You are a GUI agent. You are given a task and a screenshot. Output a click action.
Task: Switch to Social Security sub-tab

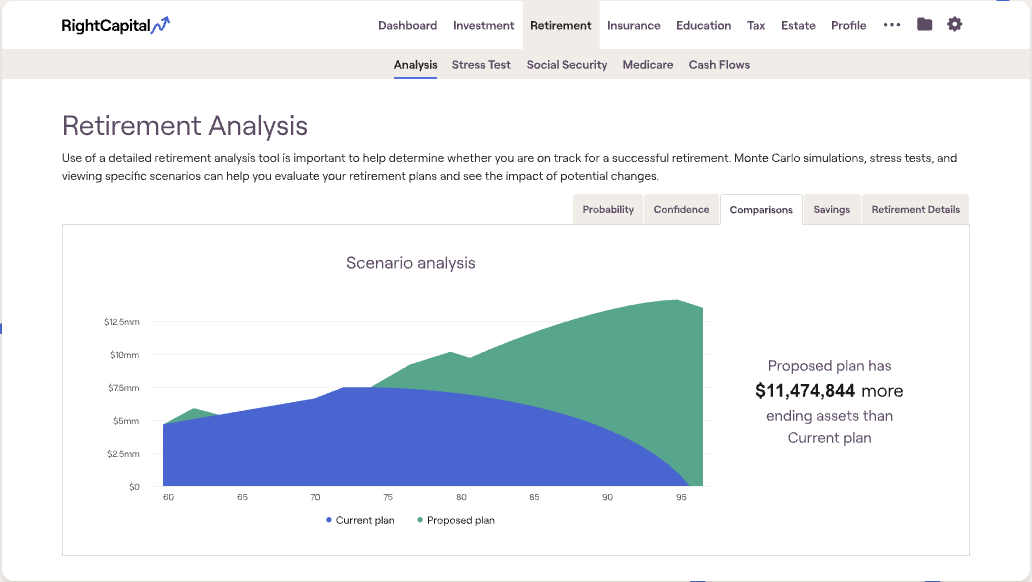pos(567,65)
